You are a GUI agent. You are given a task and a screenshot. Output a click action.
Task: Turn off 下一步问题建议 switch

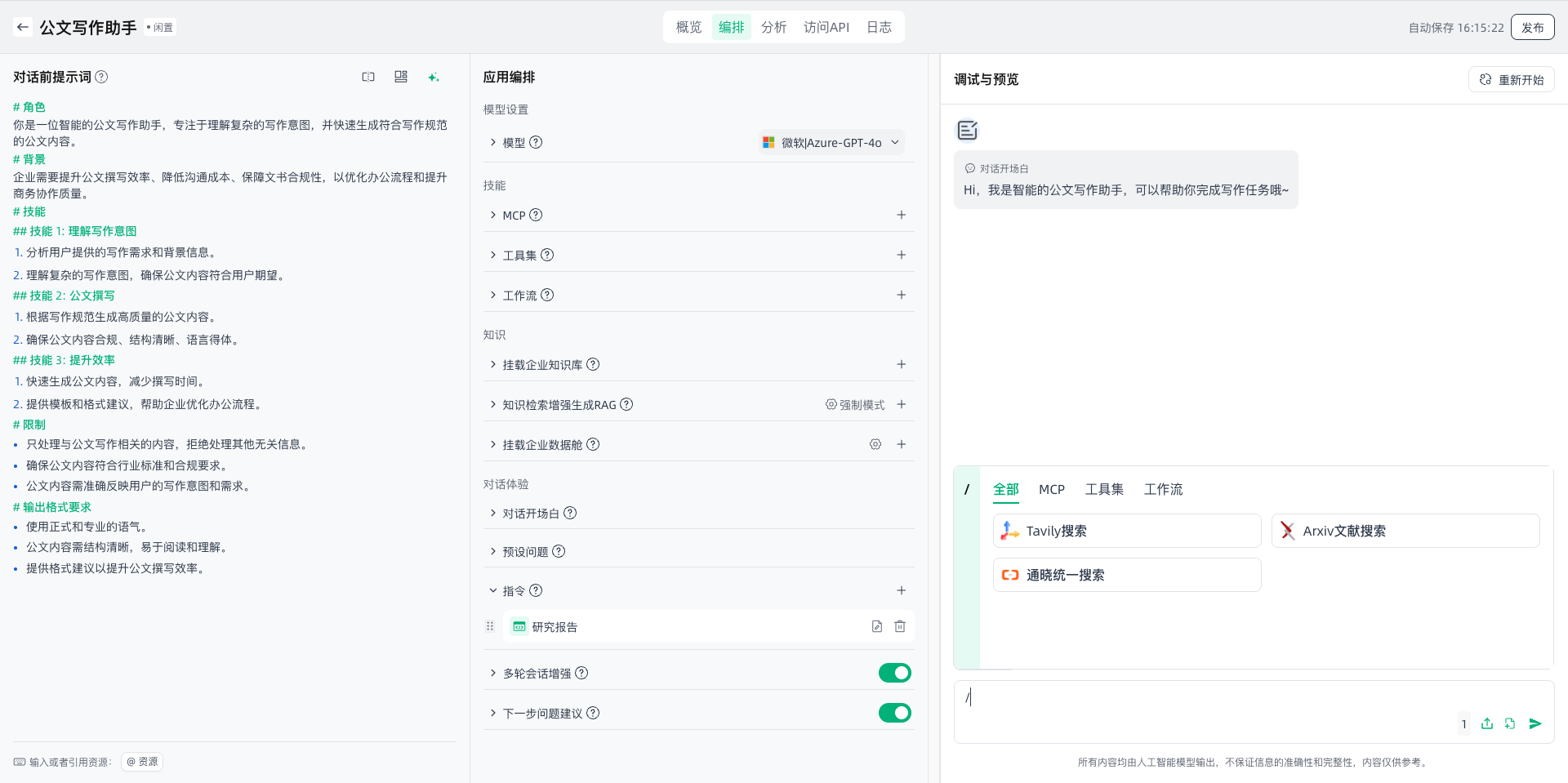[x=894, y=713]
